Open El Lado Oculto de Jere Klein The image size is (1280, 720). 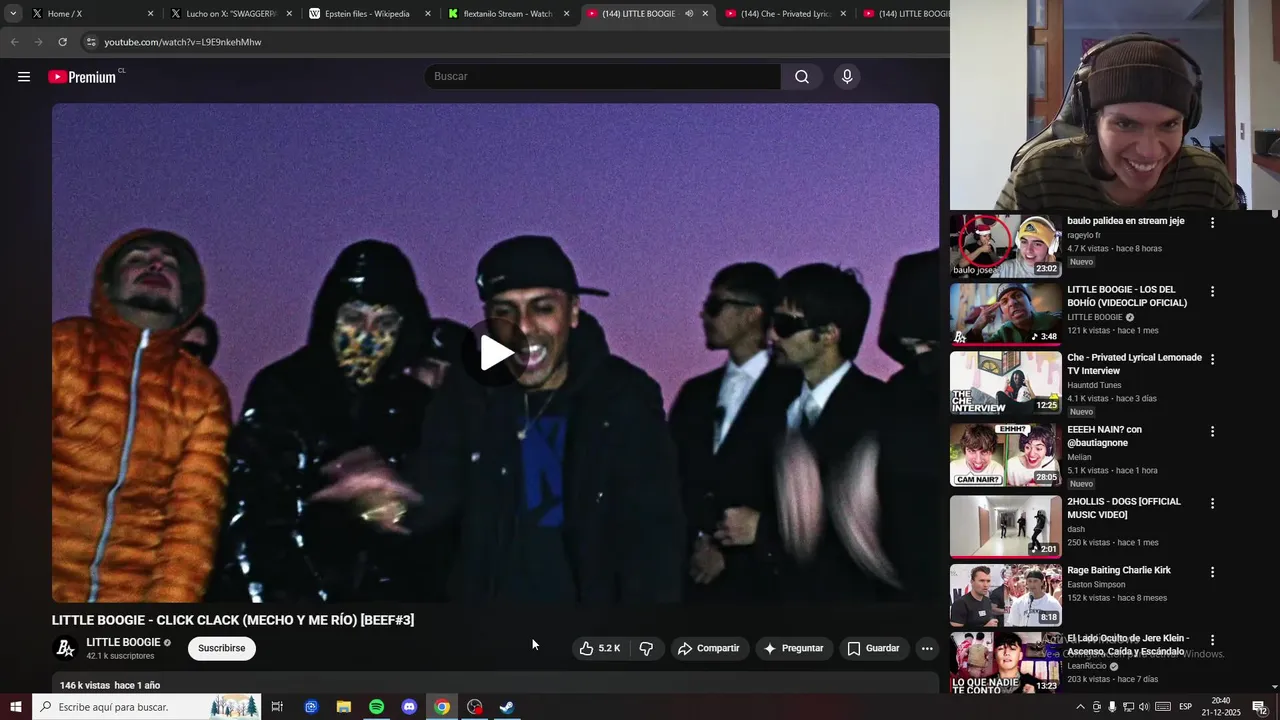(1127, 645)
